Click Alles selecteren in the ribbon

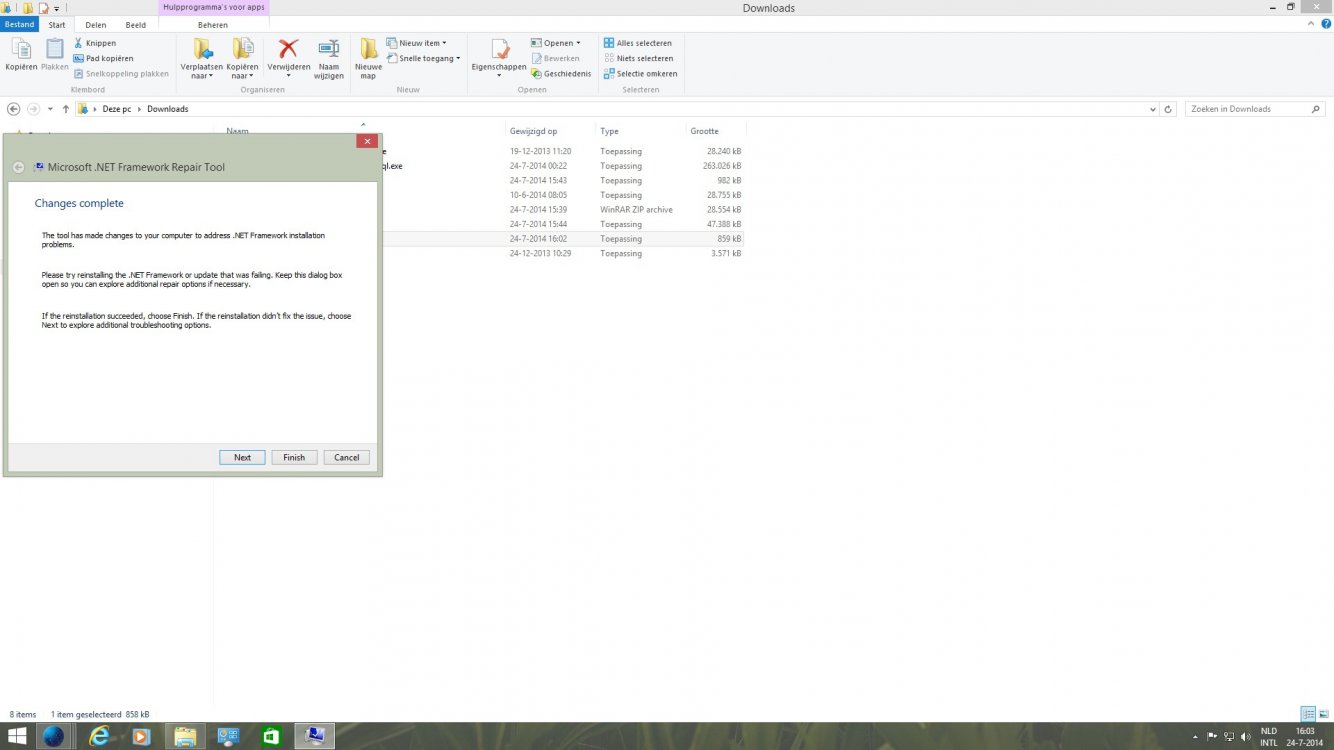(638, 43)
